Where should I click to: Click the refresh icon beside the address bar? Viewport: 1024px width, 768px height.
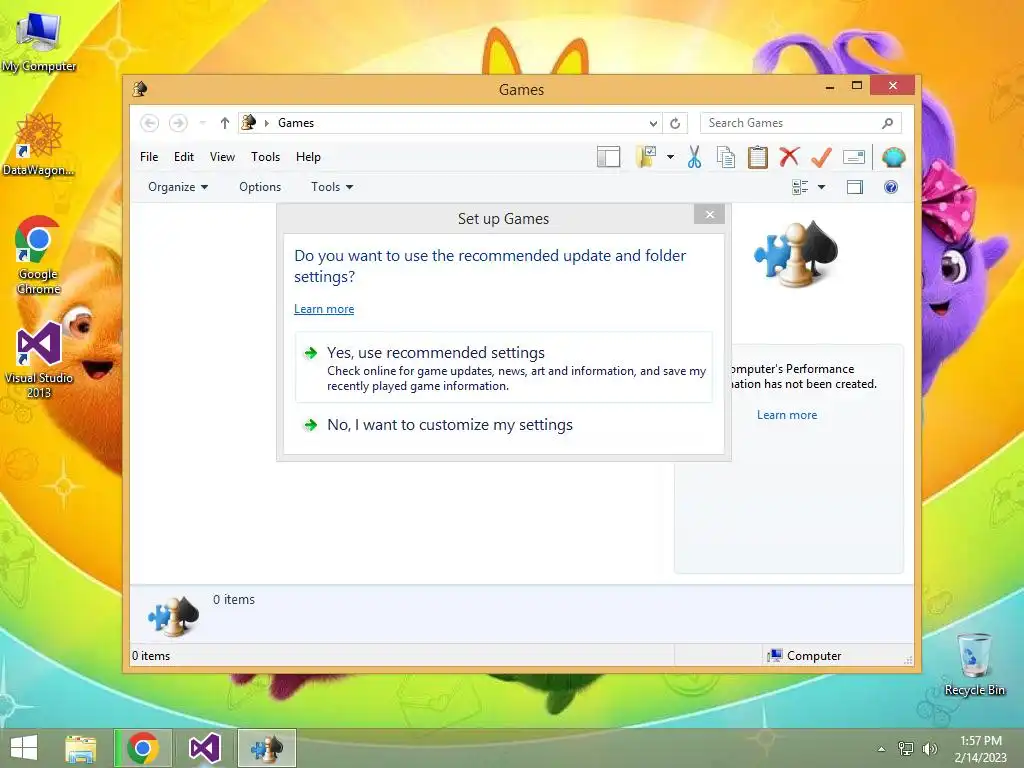tap(675, 123)
